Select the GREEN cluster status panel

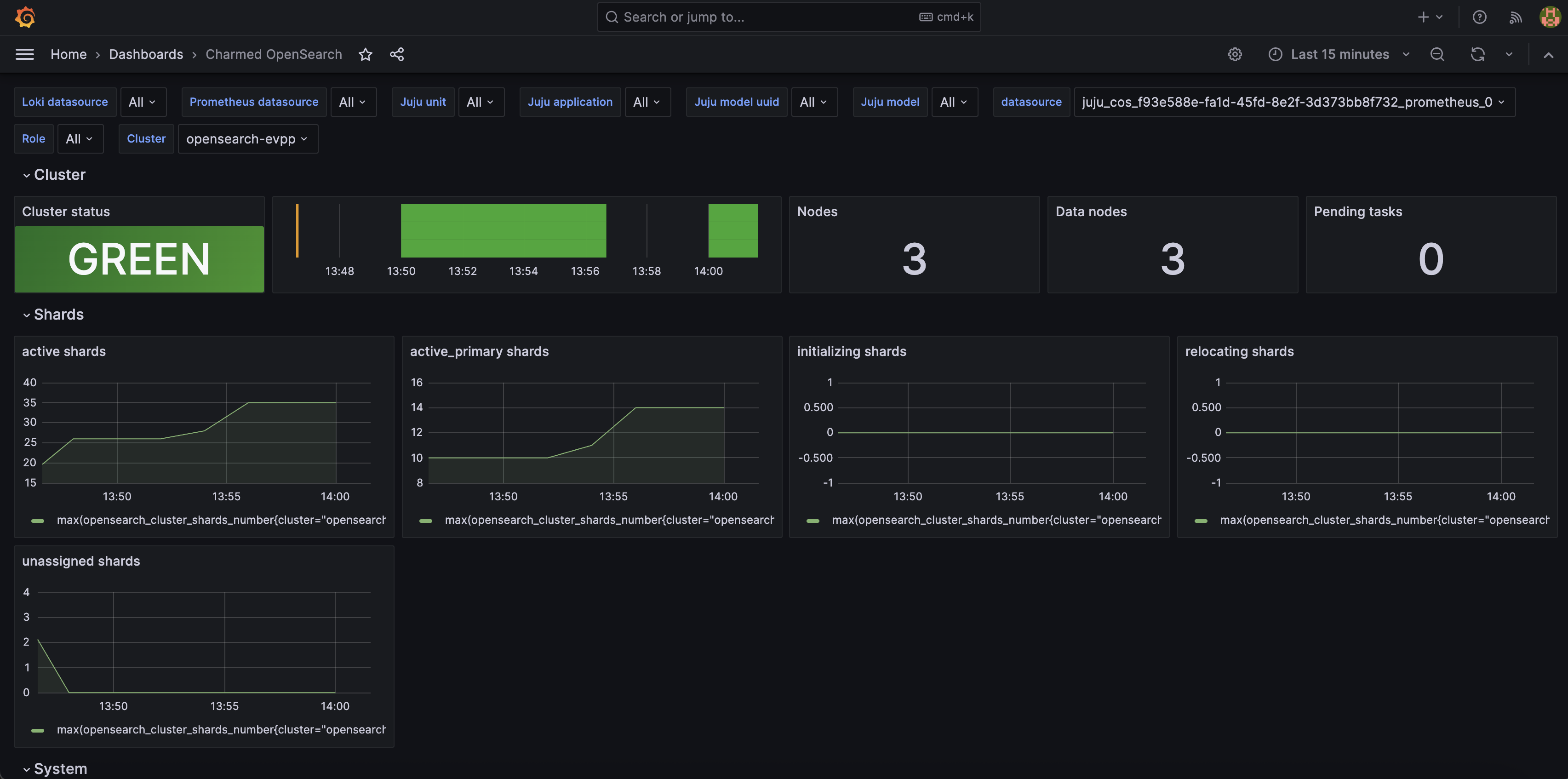tap(139, 258)
